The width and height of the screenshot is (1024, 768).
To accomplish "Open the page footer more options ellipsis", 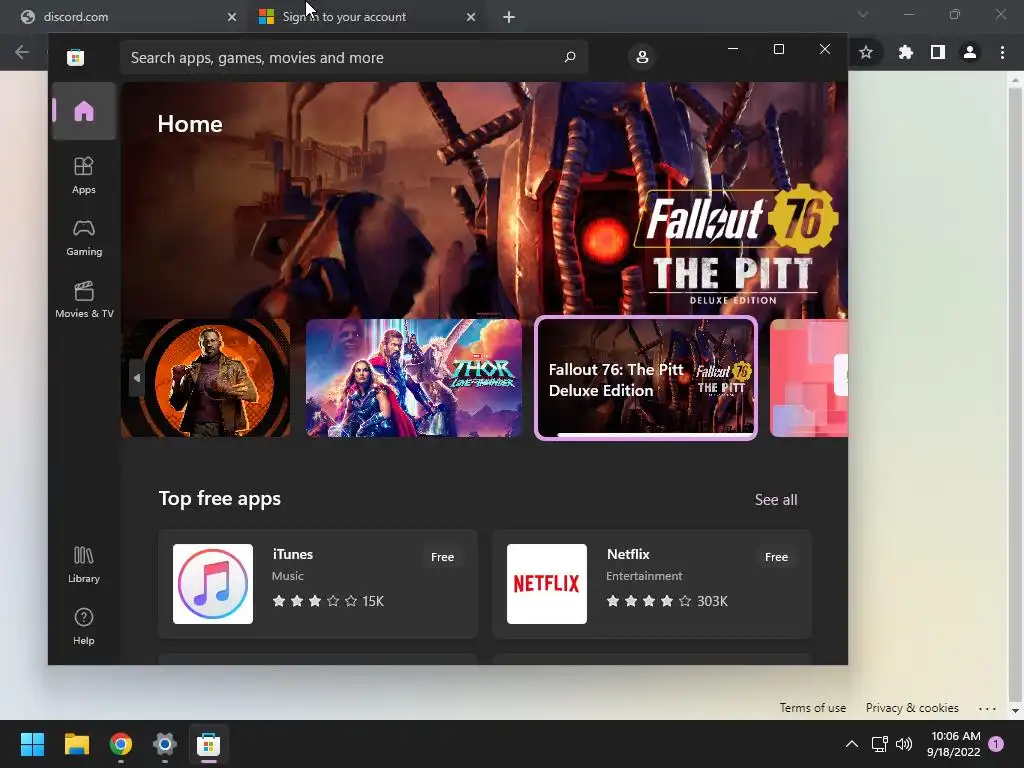I will coord(987,708).
